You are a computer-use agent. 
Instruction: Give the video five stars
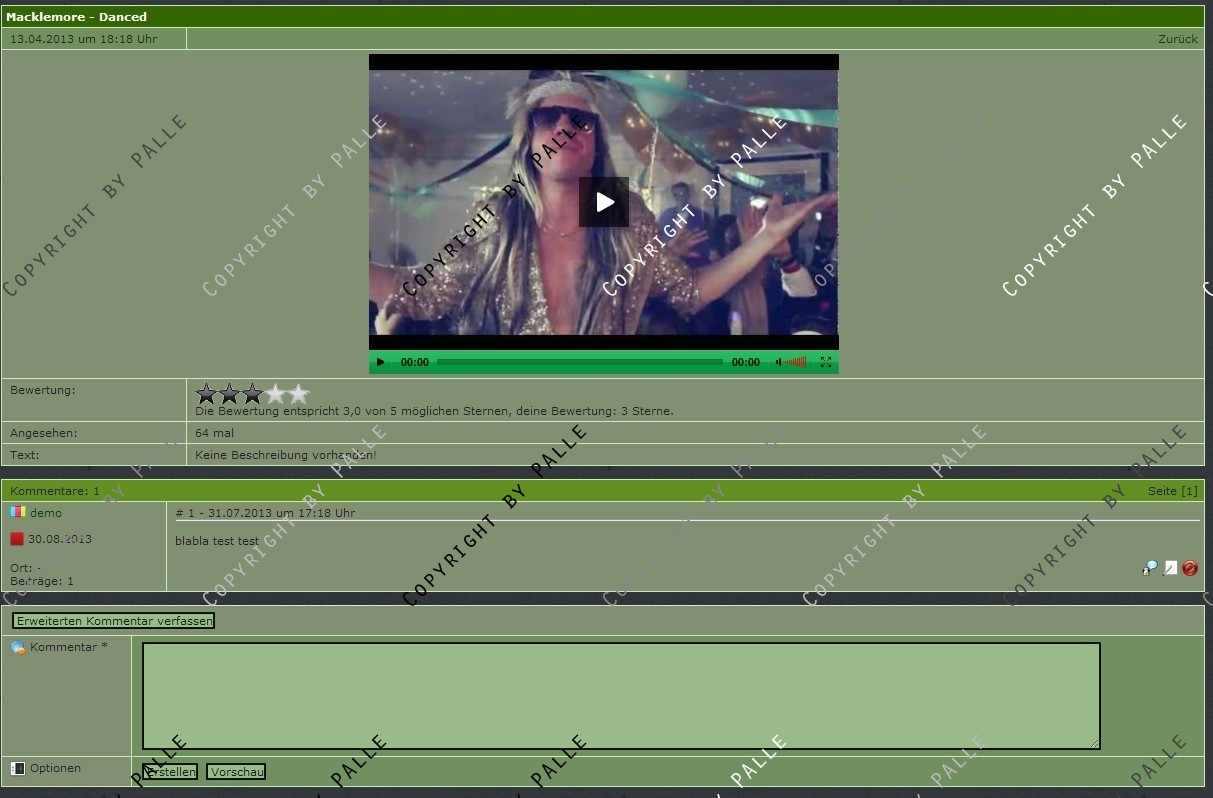point(298,394)
